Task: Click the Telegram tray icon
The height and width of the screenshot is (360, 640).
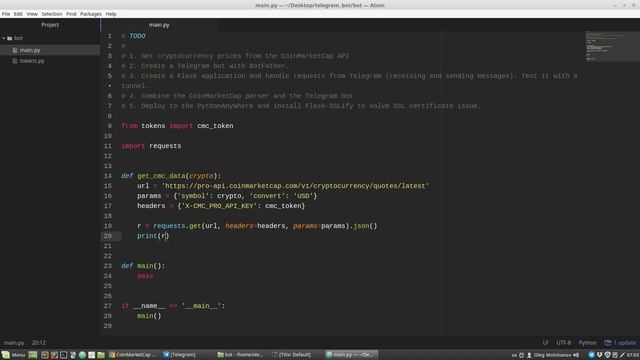Action: 591,355
